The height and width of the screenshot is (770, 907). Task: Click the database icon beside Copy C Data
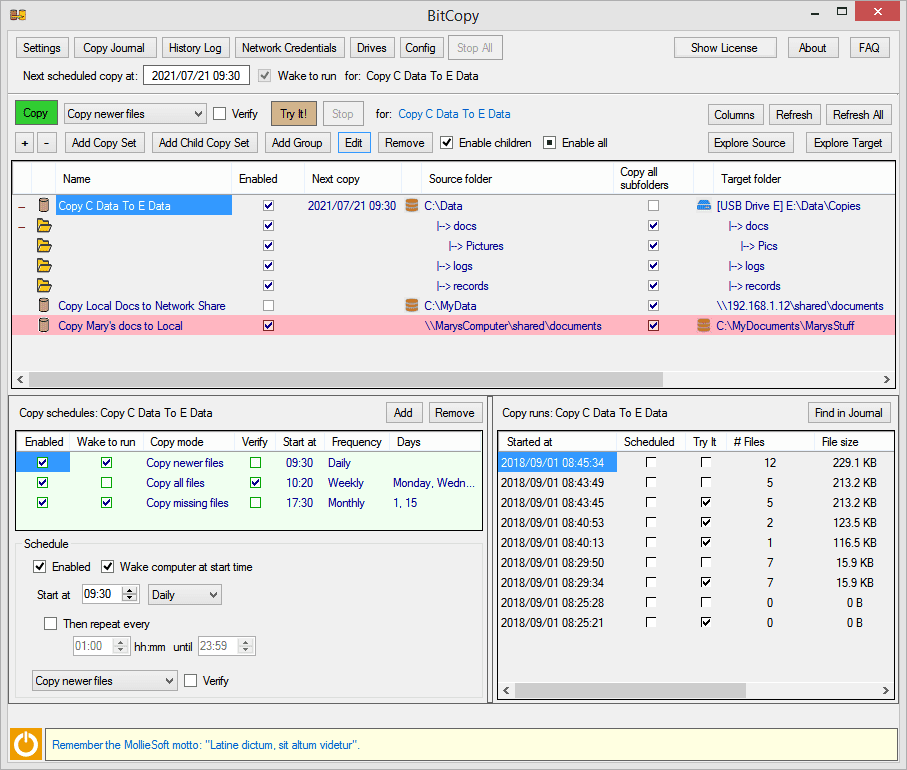(x=44, y=206)
